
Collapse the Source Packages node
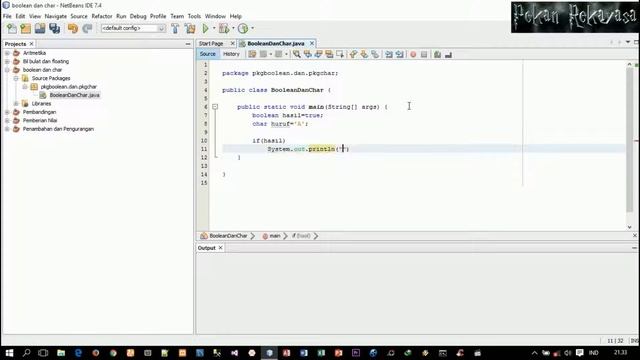pyautogui.click(x=16, y=78)
